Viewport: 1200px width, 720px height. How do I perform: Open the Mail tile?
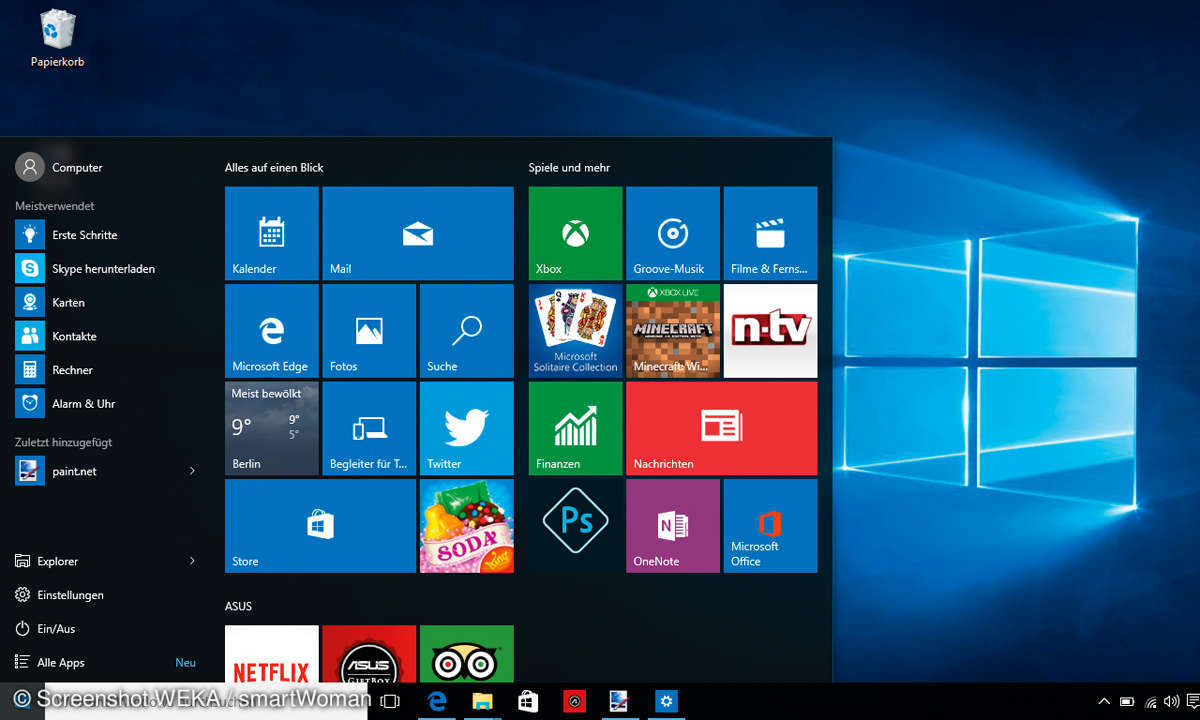[x=418, y=233]
